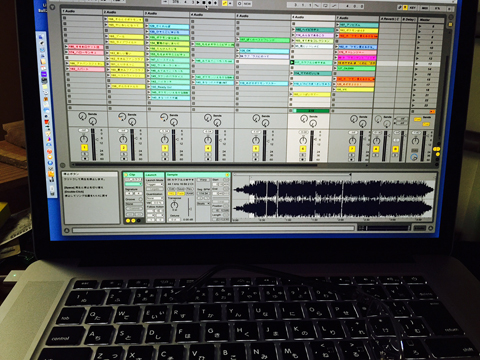Image resolution: width=480 pixels, height=360 pixels.
Task: Click the Clip box title bar
Action: click(133, 175)
